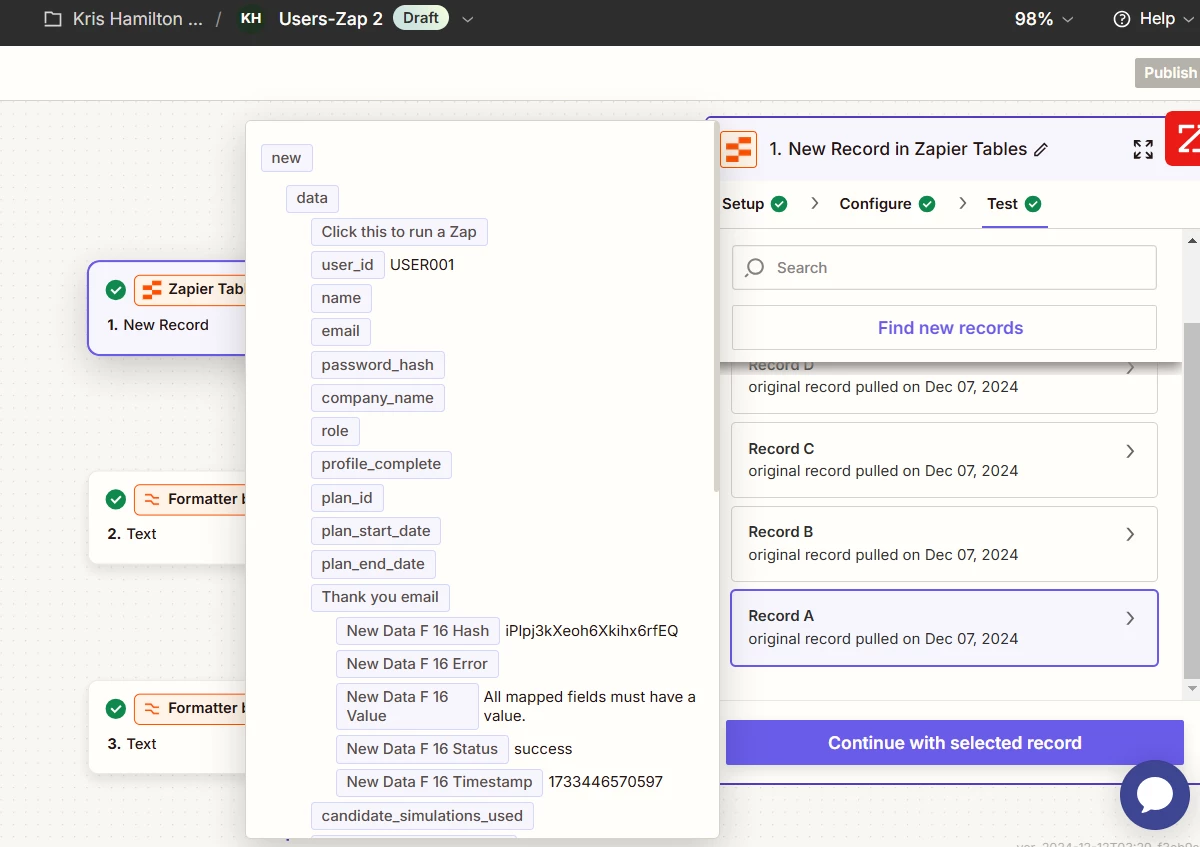Select New Data F 16 Status field
1200x847 pixels.
point(422,749)
